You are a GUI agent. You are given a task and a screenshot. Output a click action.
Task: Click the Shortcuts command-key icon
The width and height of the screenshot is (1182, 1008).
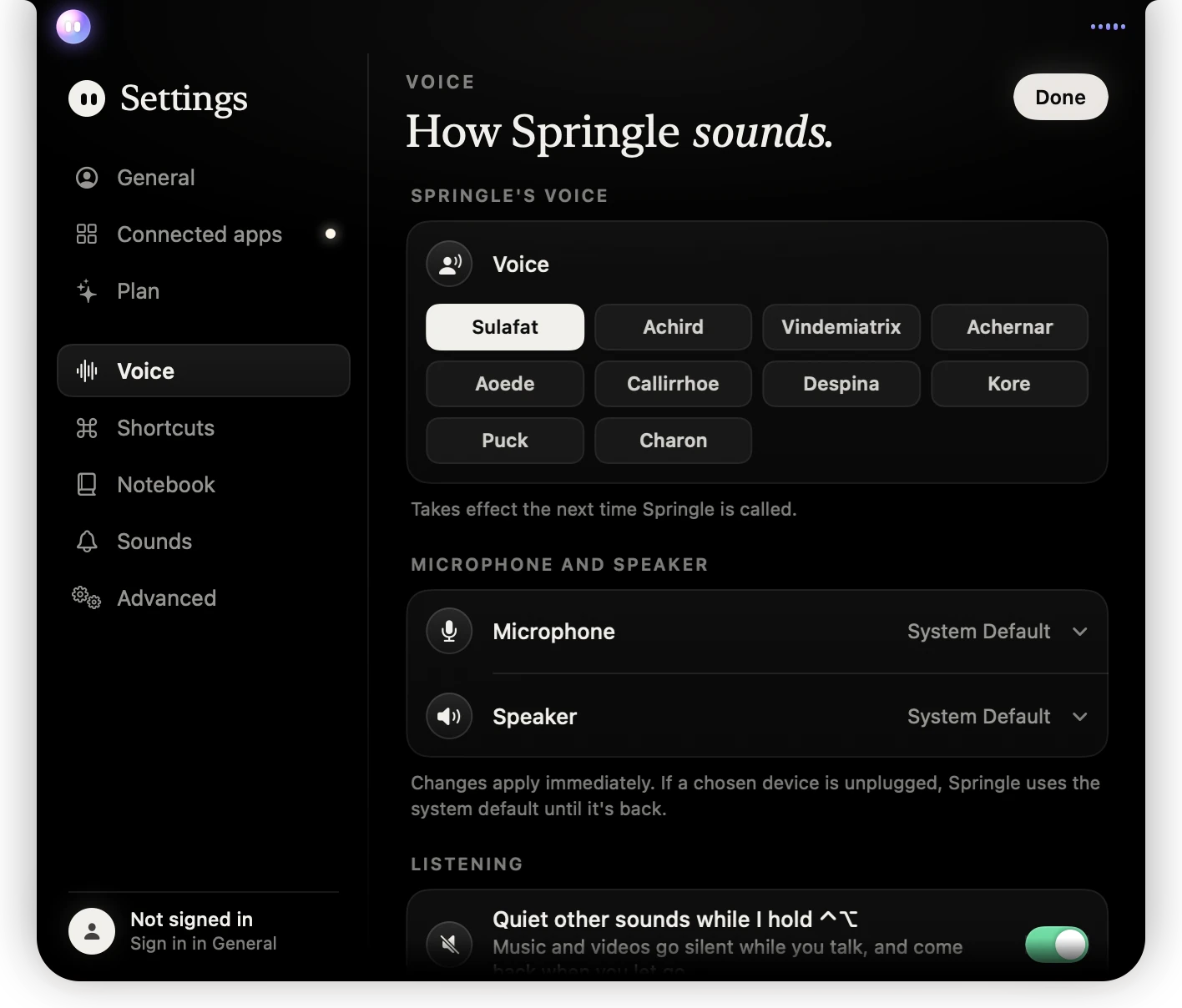click(87, 428)
